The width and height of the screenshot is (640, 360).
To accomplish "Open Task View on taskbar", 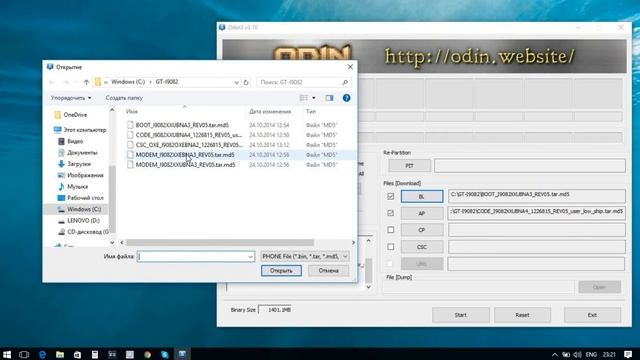I will click(24, 354).
